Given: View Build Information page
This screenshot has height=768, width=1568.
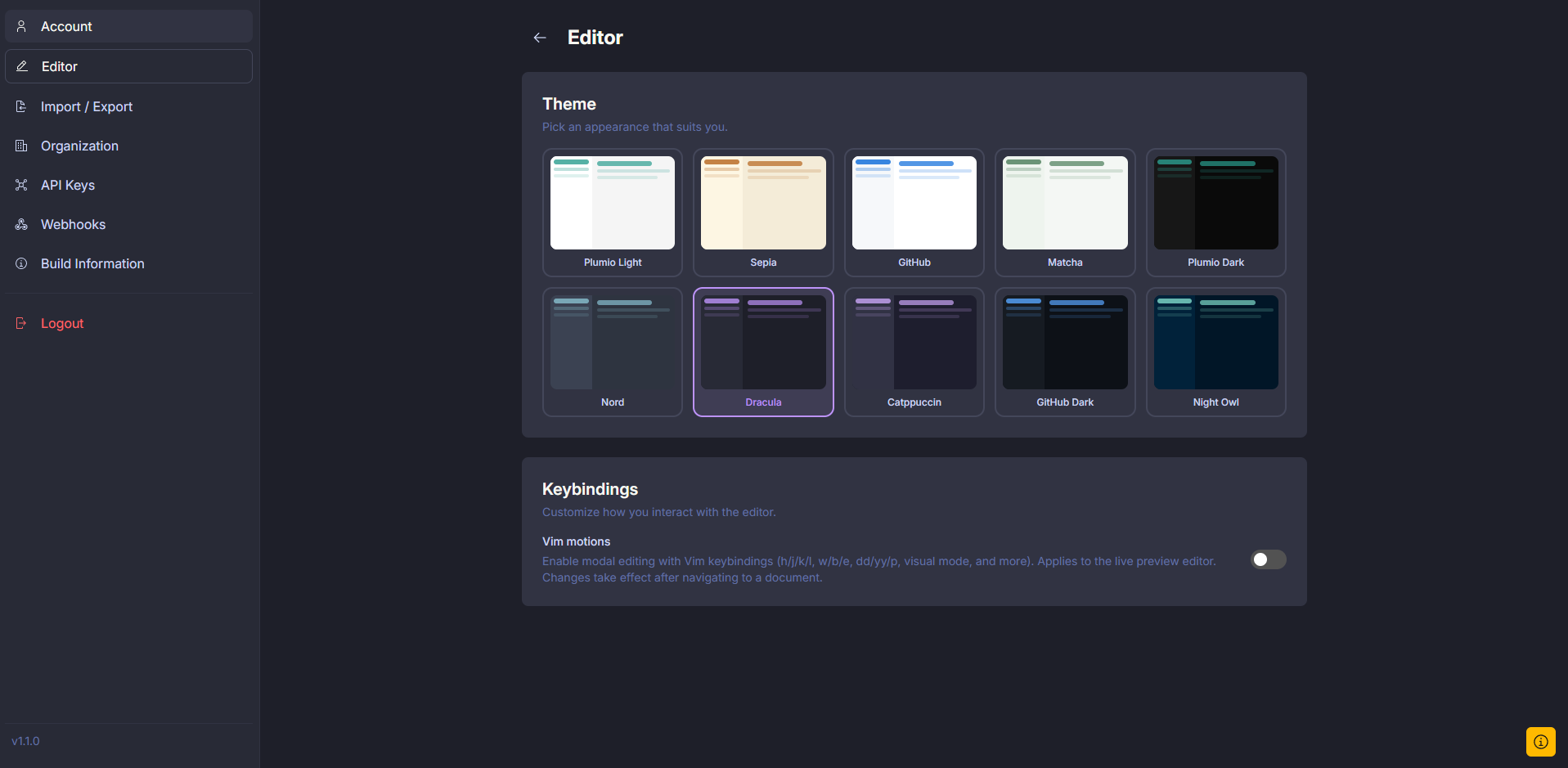Looking at the screenshot, I should (128, 263).
